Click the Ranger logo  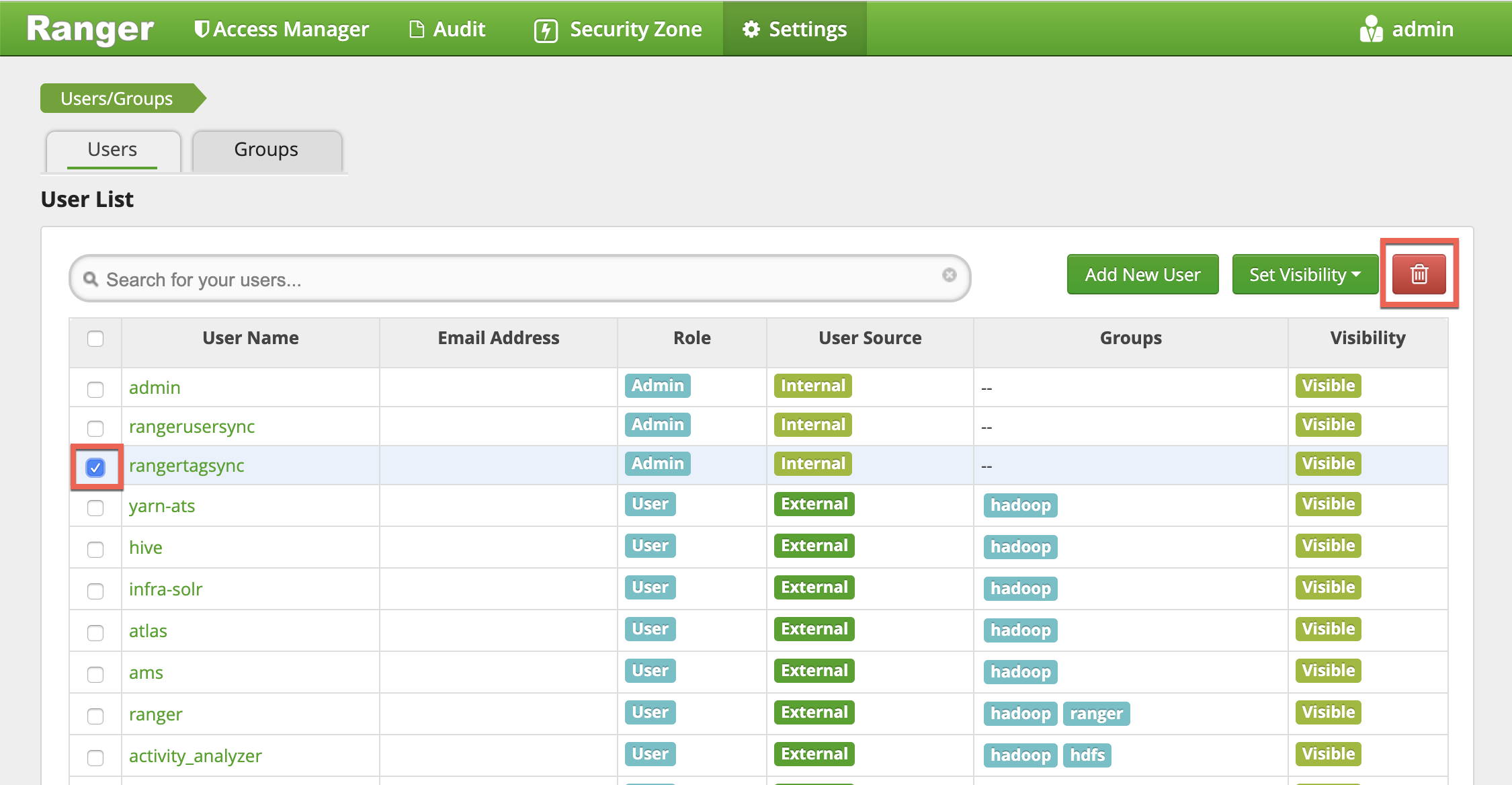click(x=91, y=30)
